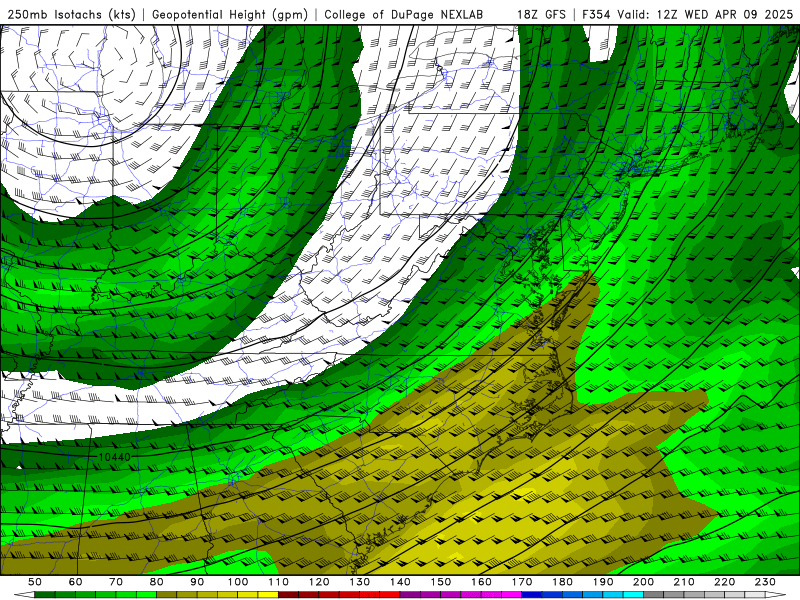This screenshot has height=600, width=800.
Task: Click the 160 knot colorbar label
Action: pos(481,582)
